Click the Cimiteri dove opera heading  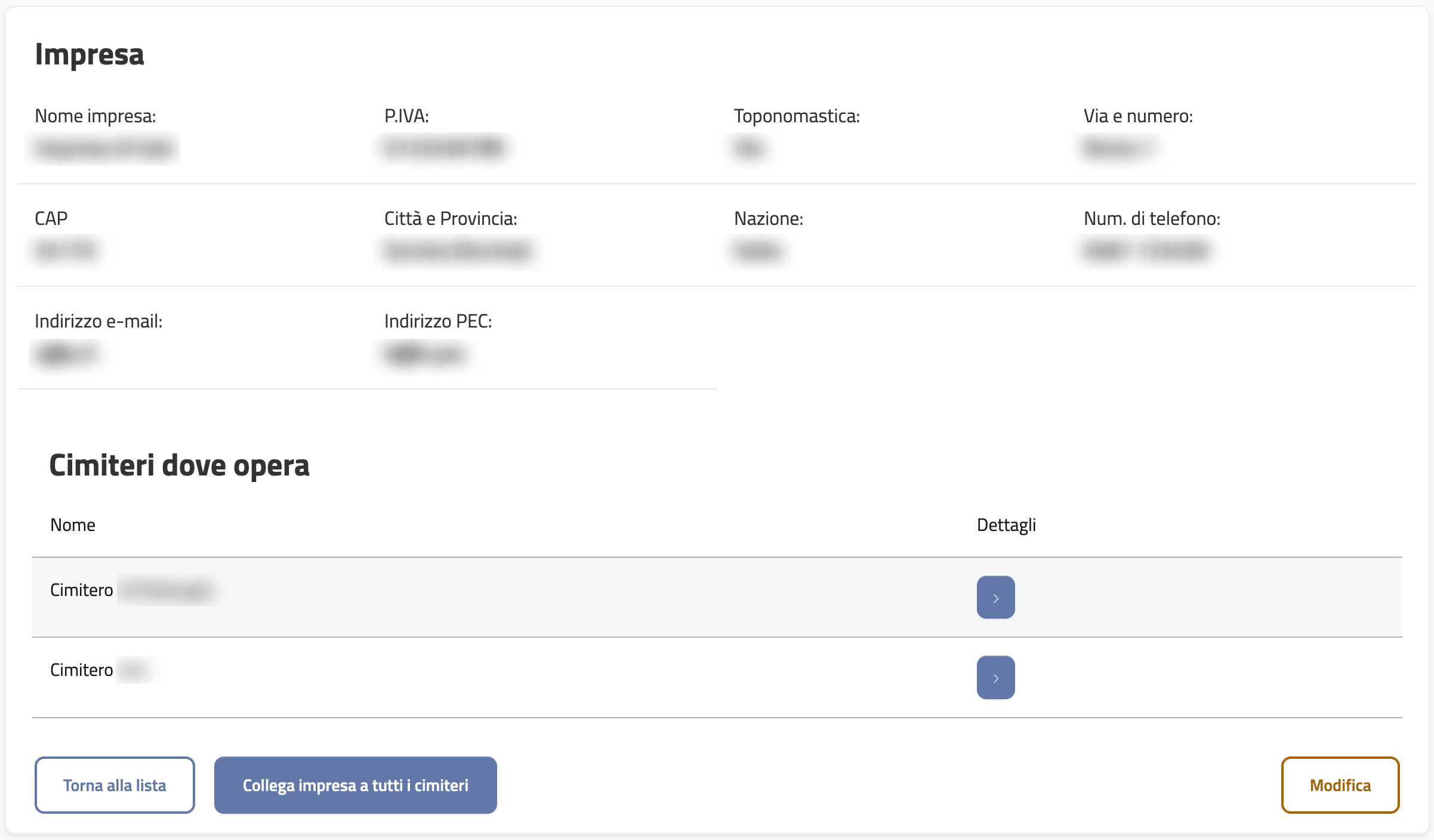[x=179, y=465]
